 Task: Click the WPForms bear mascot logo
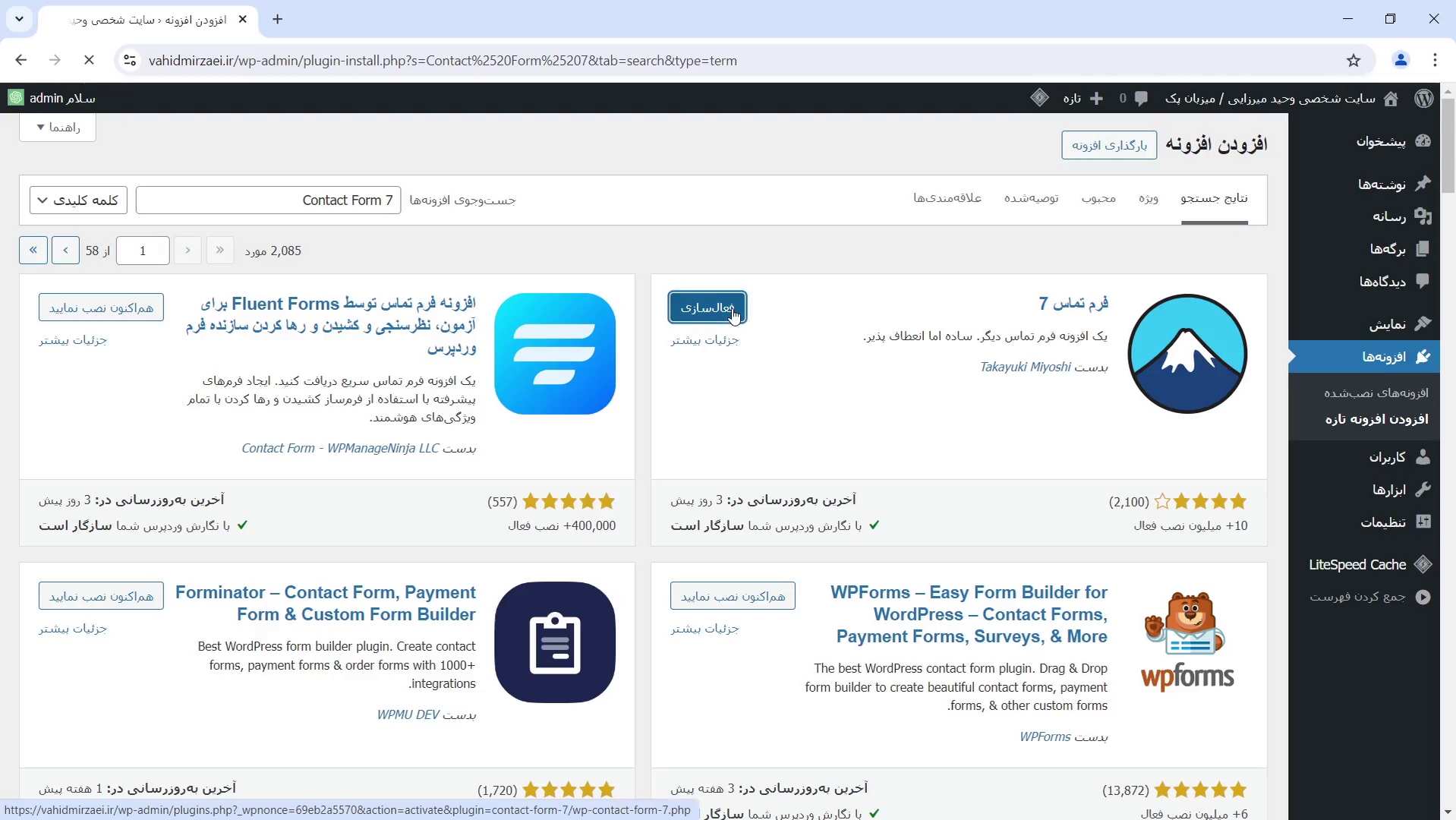click(x=1187, y=642)
